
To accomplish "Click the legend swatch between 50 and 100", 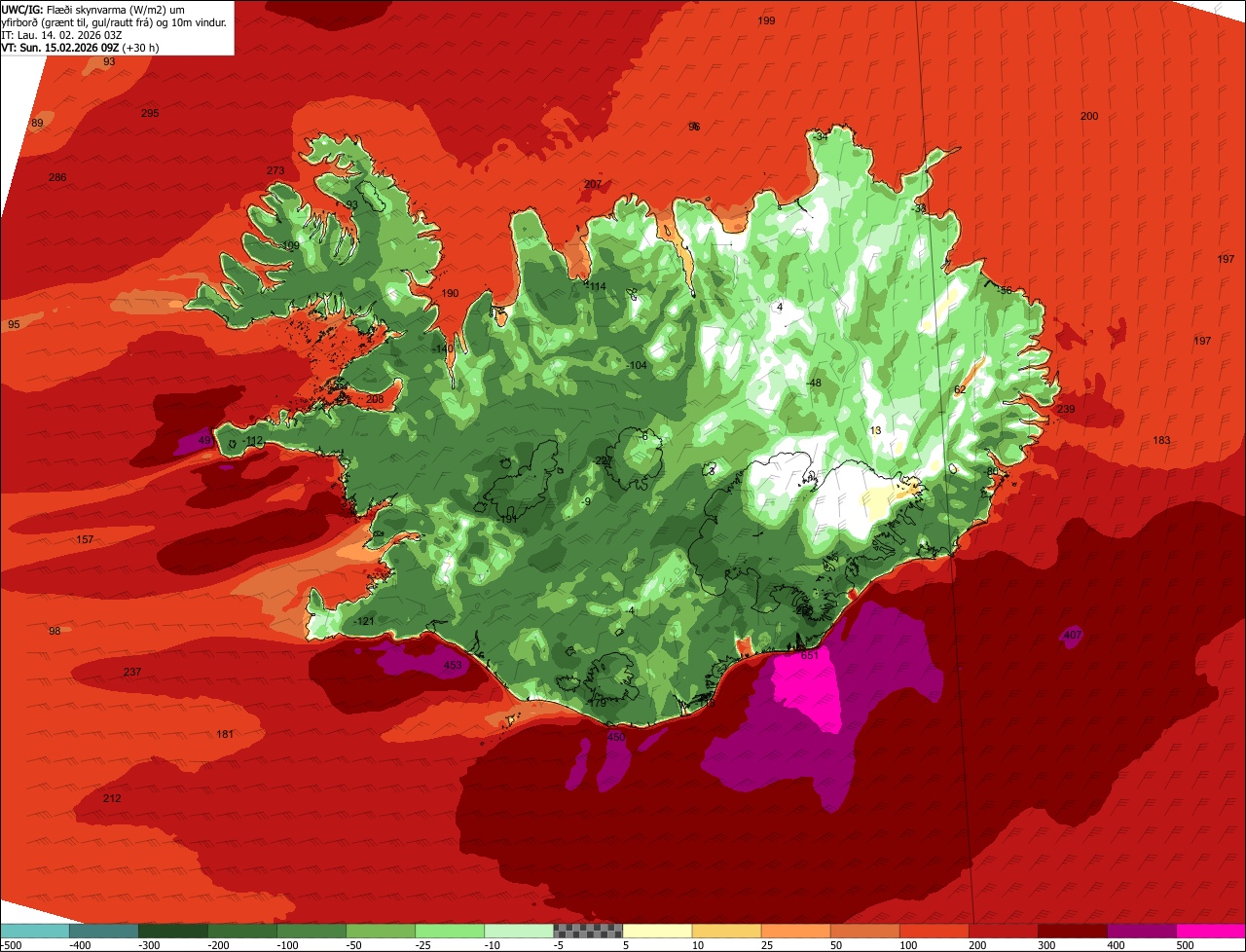I will tap(865, 931).
